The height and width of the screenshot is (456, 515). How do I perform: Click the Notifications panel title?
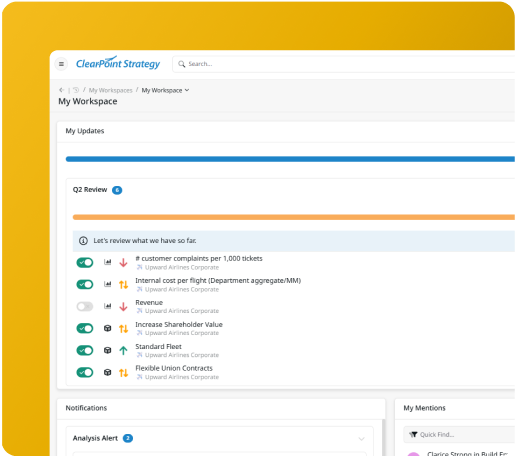pos(86,408)
